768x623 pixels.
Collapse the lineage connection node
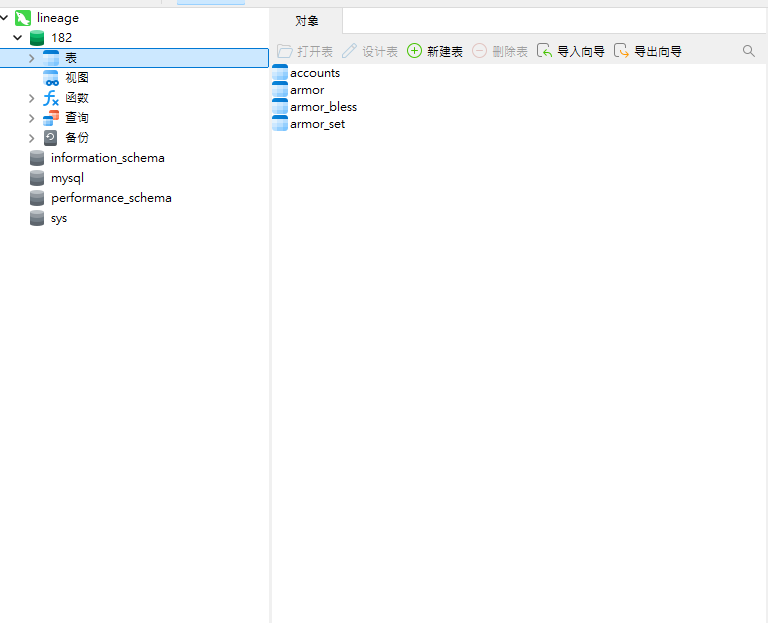[4, 18]
